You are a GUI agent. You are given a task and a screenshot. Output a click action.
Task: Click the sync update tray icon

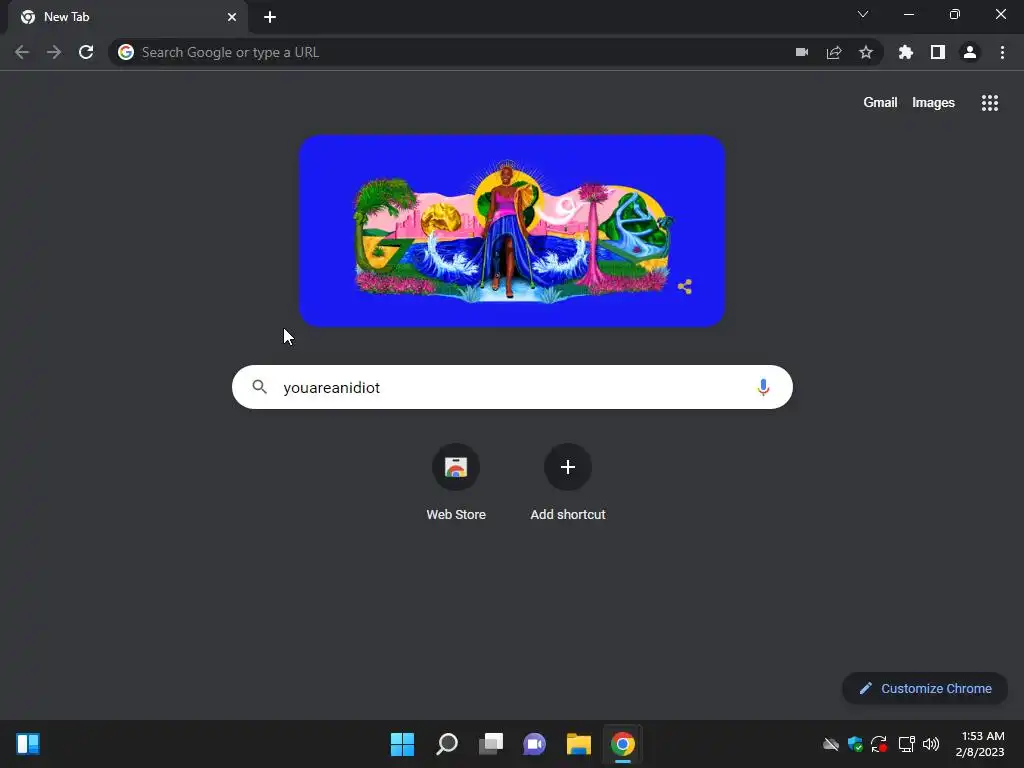click(x=879, y=744)
